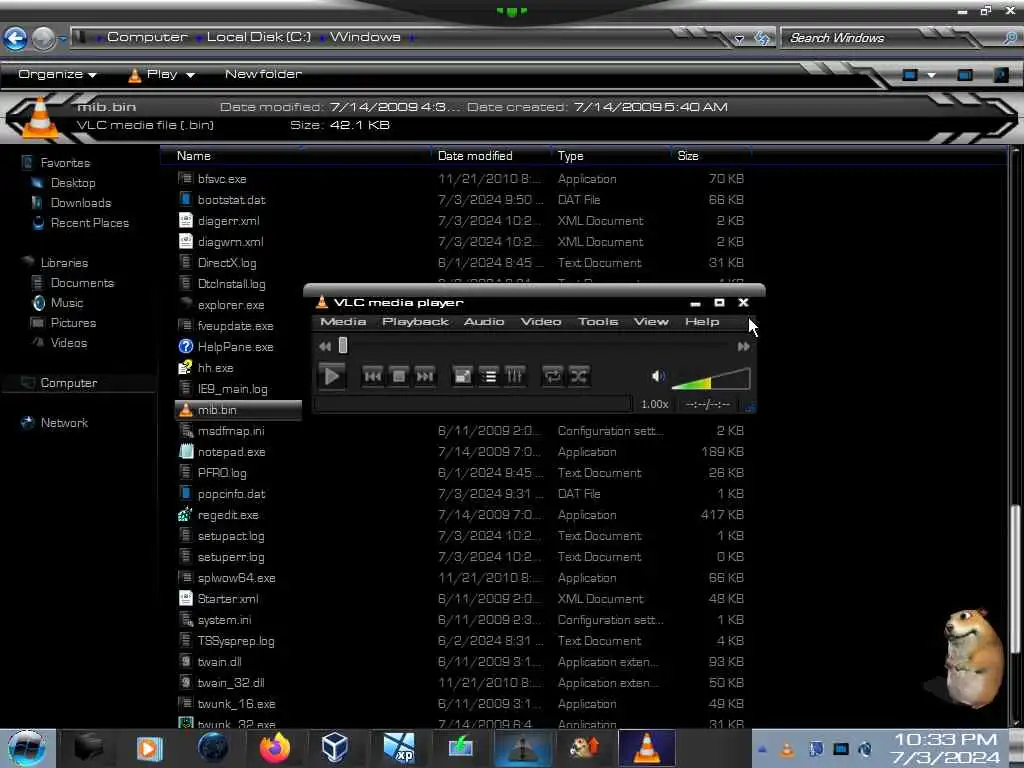Select the notepad.exe file
The height and width of the screenshot is (768, 1024).
coord(231,452)
